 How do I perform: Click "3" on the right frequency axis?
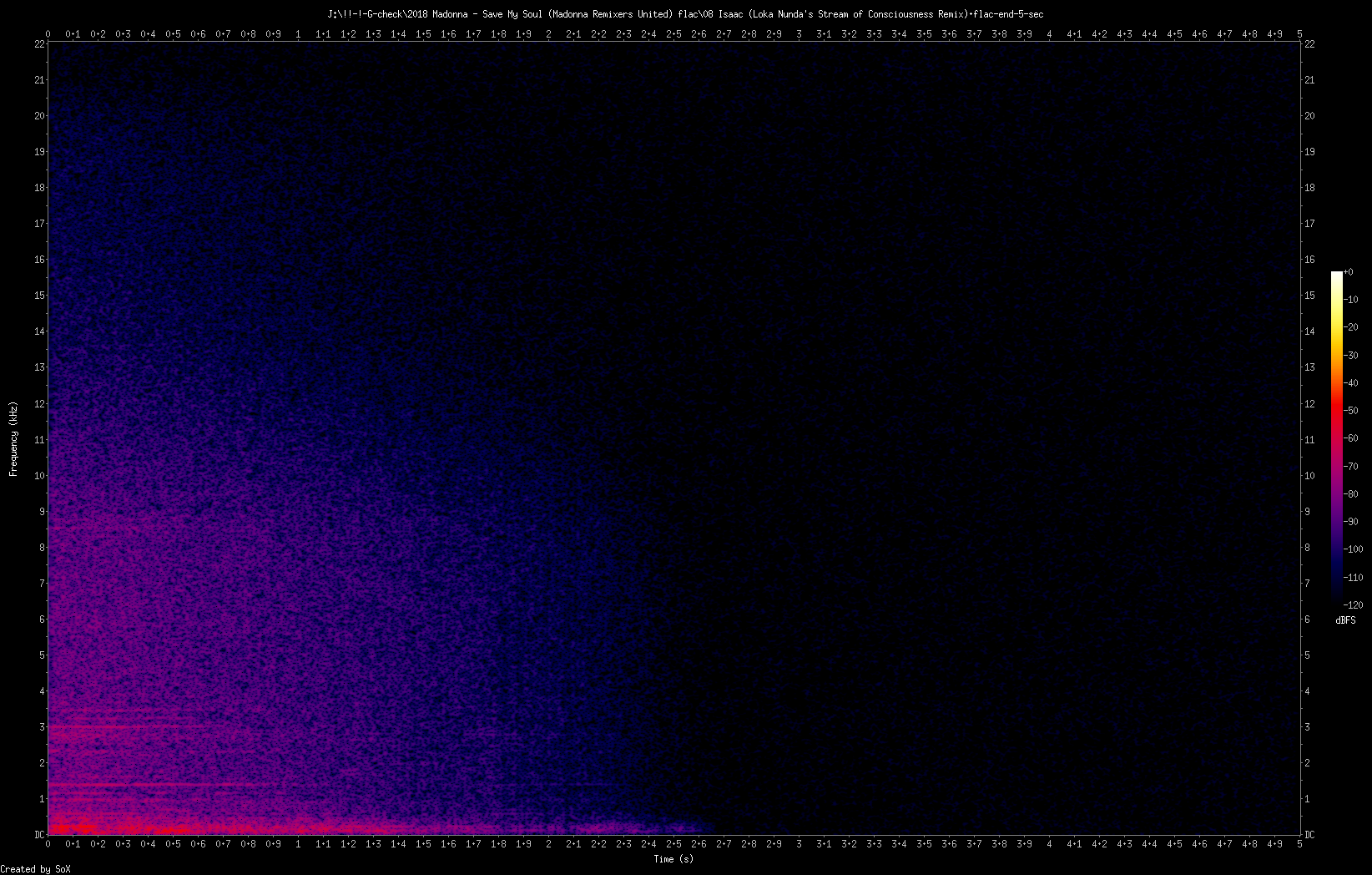click(x=1308, y=727)
